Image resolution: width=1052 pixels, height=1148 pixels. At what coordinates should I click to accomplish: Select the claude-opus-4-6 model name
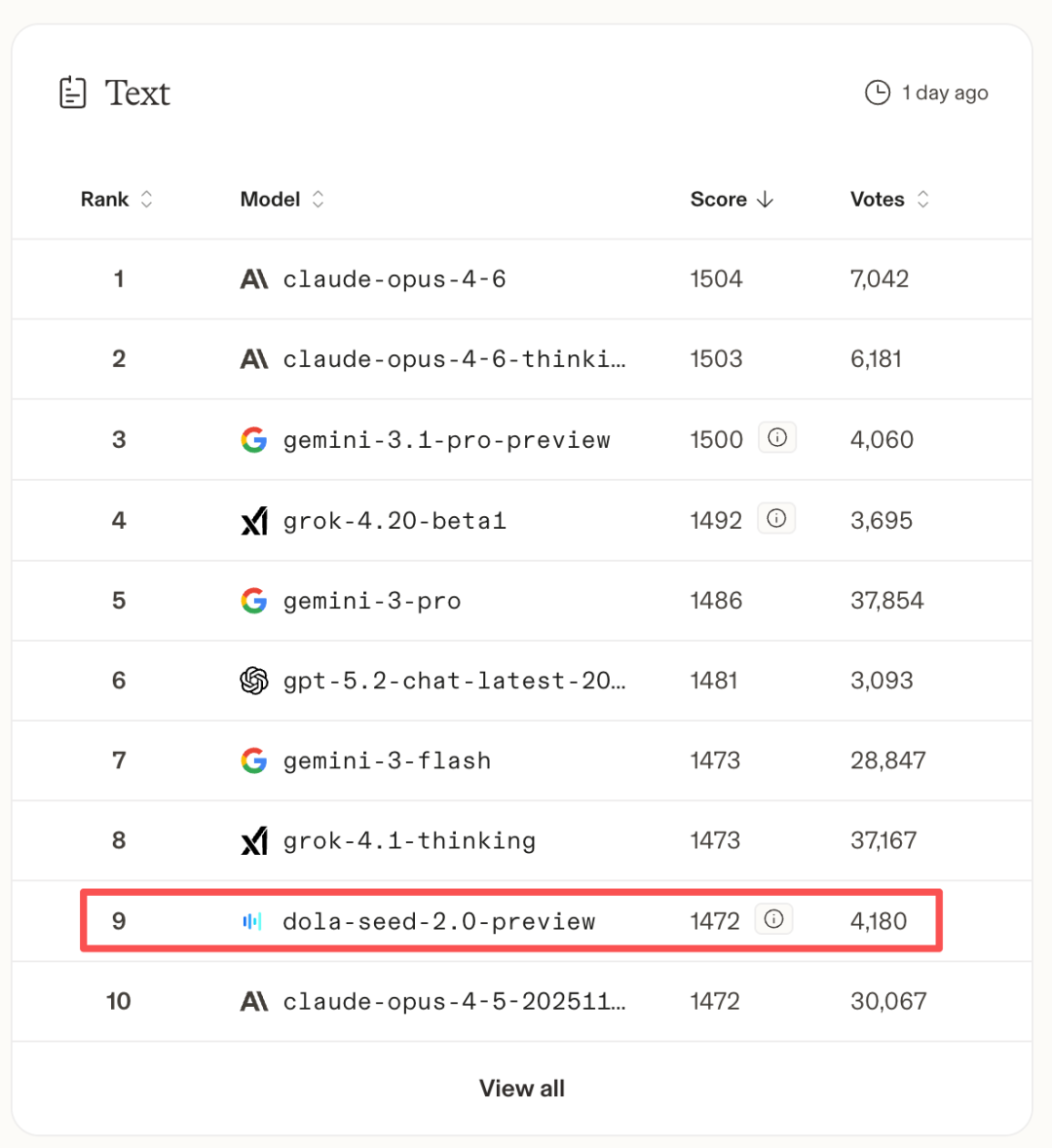pyautogui.click(x=394, y=278)
